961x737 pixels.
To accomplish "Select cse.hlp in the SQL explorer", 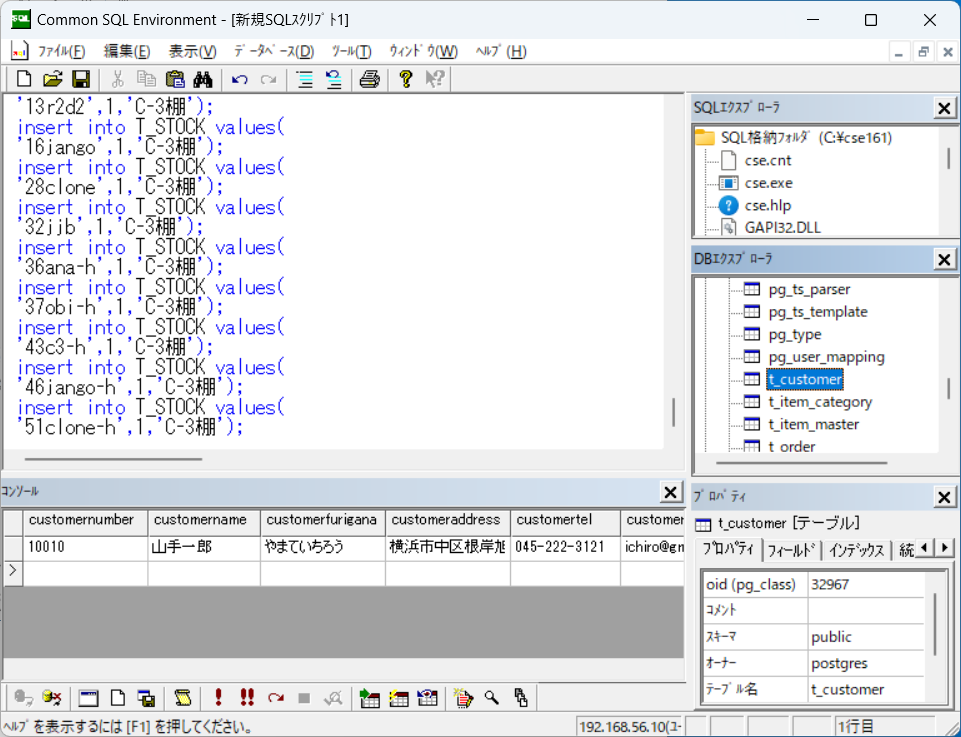I will coord(767,206).
